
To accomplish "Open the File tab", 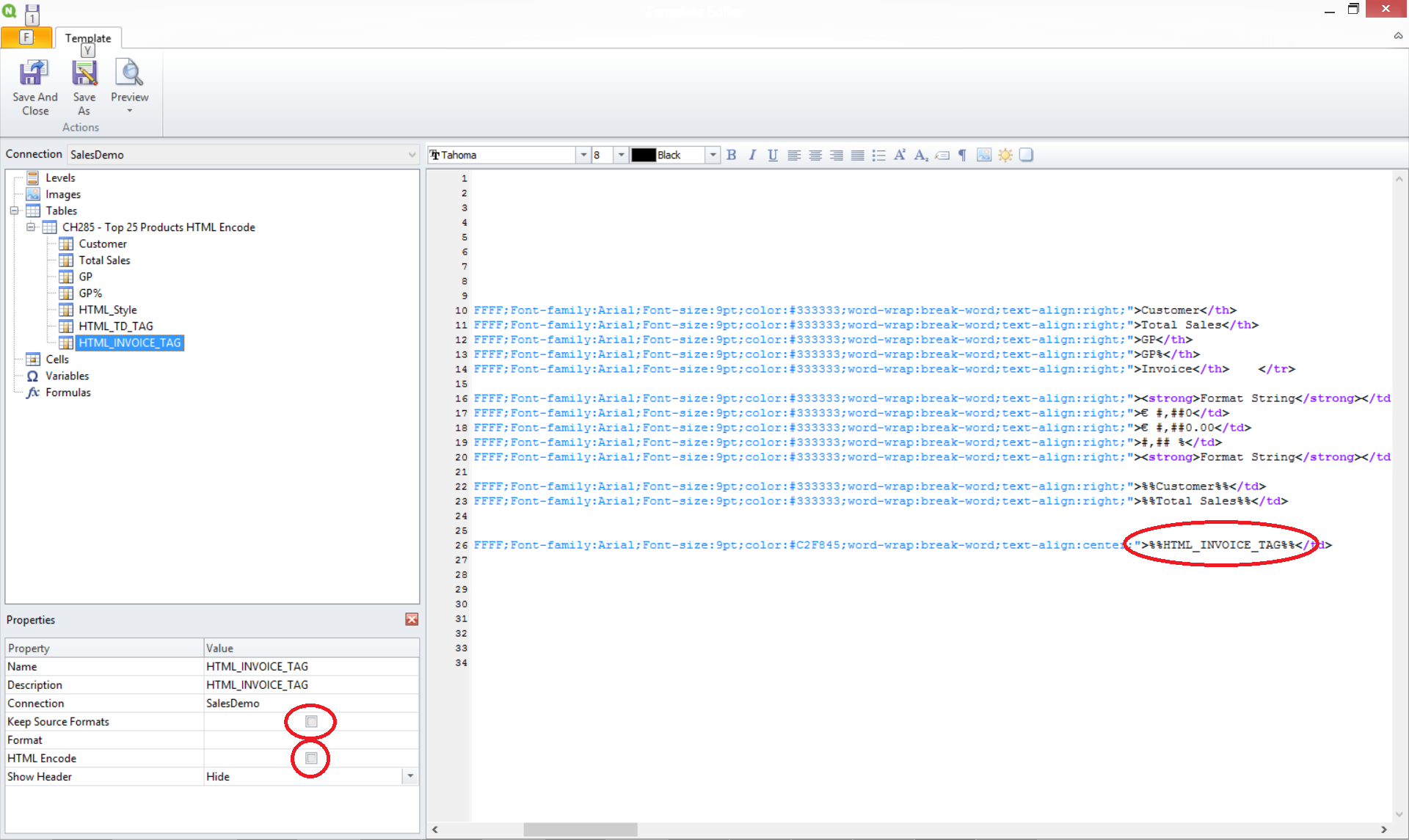I will (26, 37).
